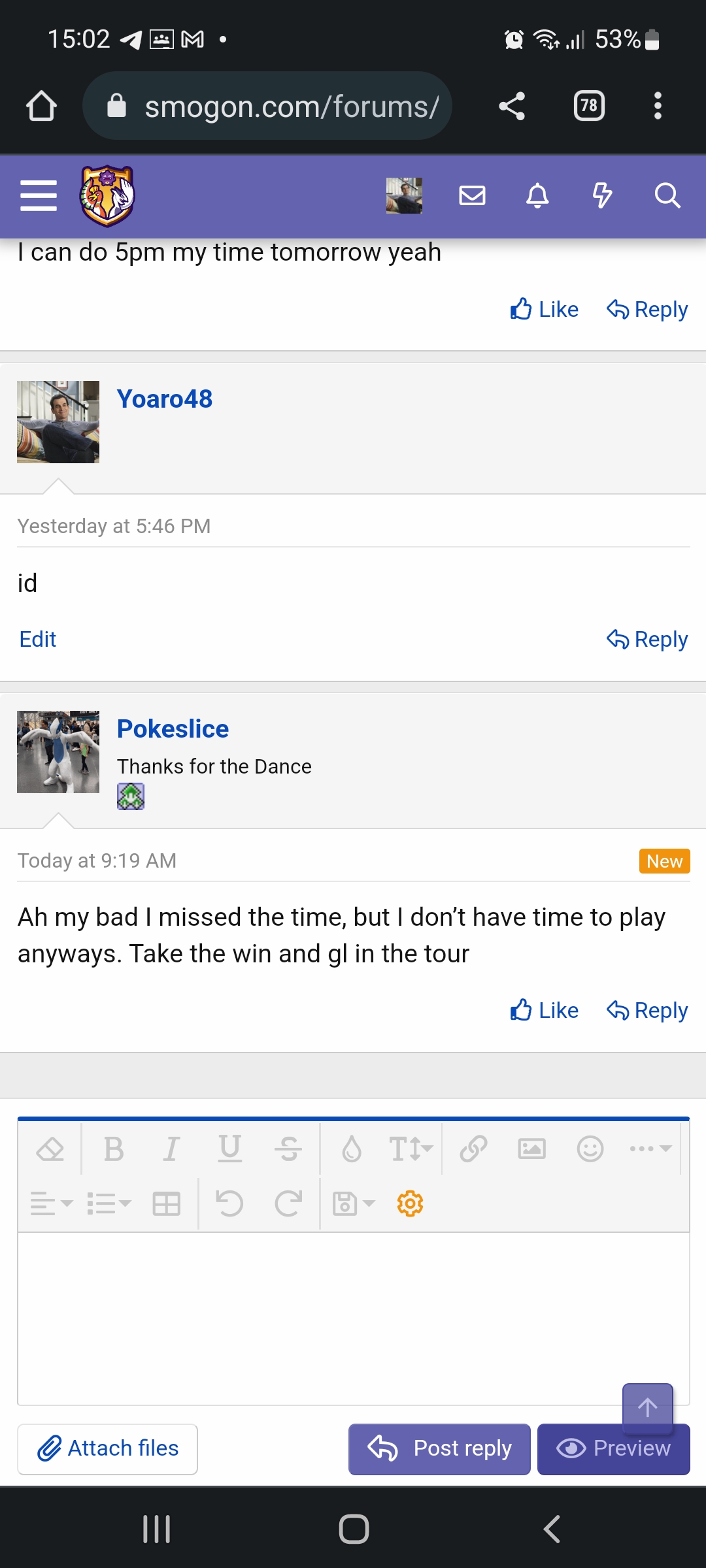Open the browser tabs switcher showing 78
706x1568 pixels.
click(589, 106)
